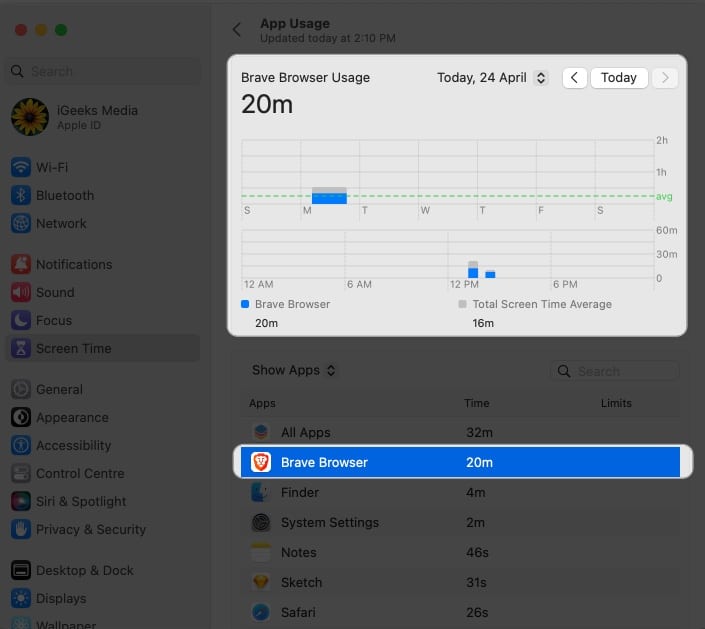Open the date picker Today, 24 April

[492, 78]
